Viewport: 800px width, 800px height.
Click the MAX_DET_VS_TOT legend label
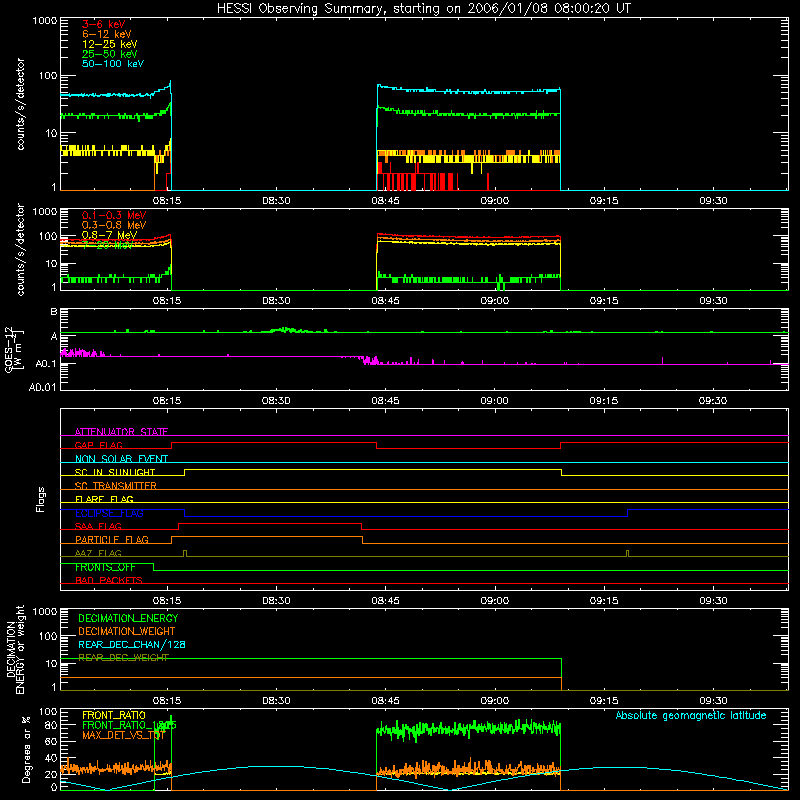coord(124,735)
